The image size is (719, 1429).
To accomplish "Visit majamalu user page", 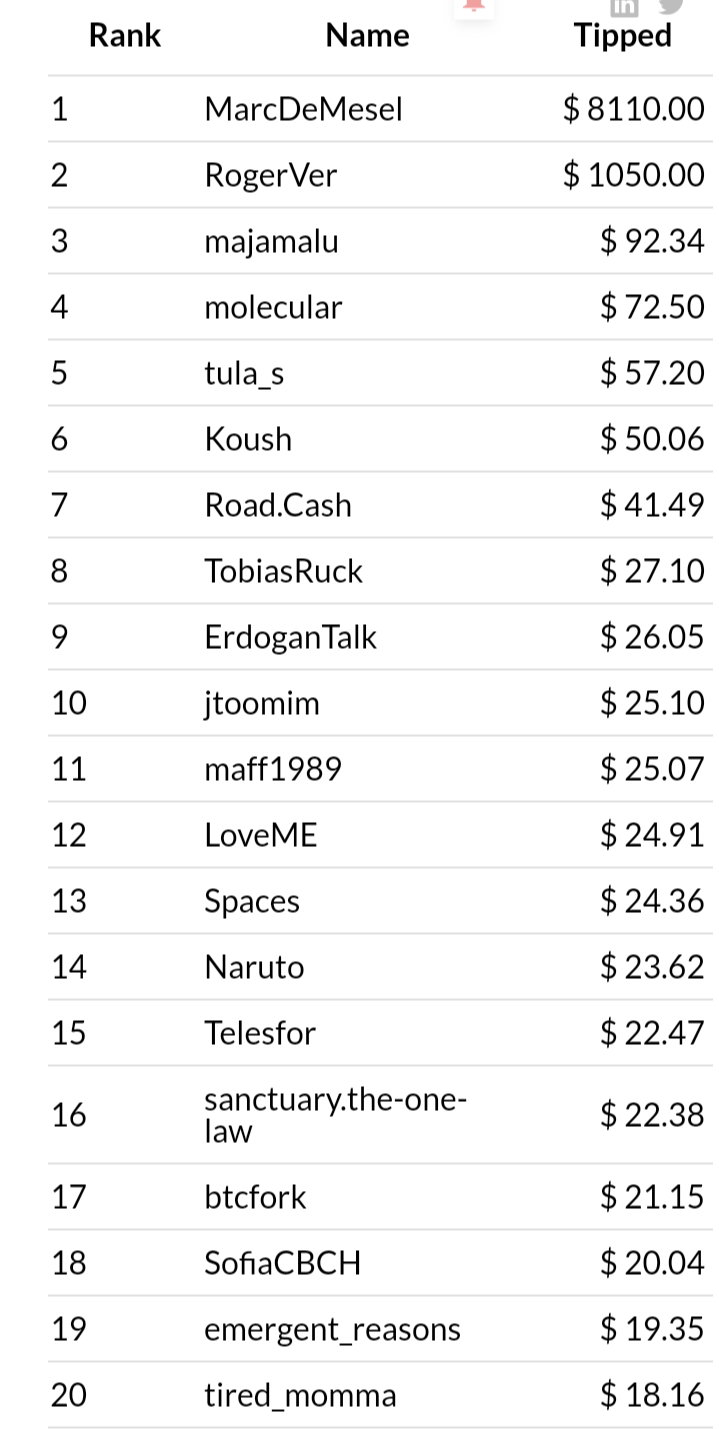I will [x=271, y=242].
